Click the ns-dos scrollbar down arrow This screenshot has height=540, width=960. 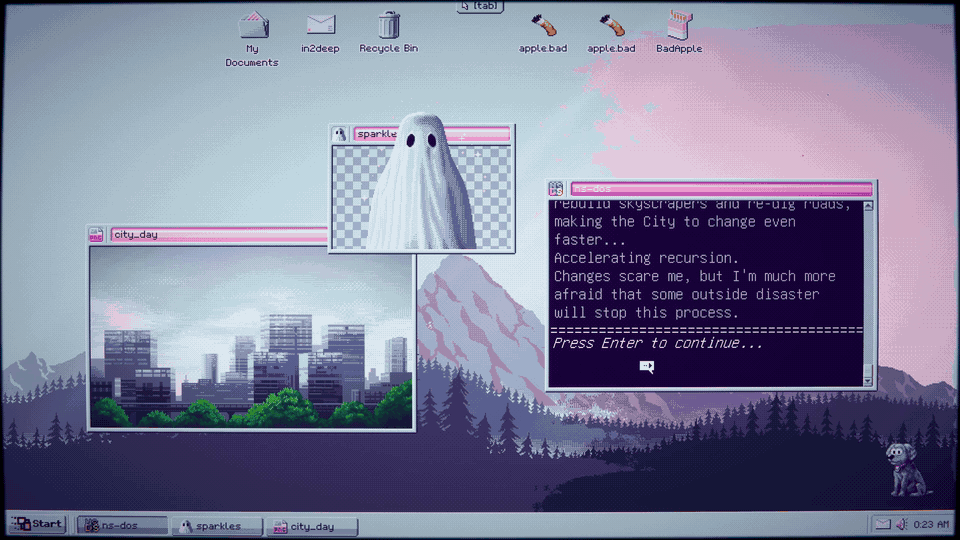pos(868,380)
